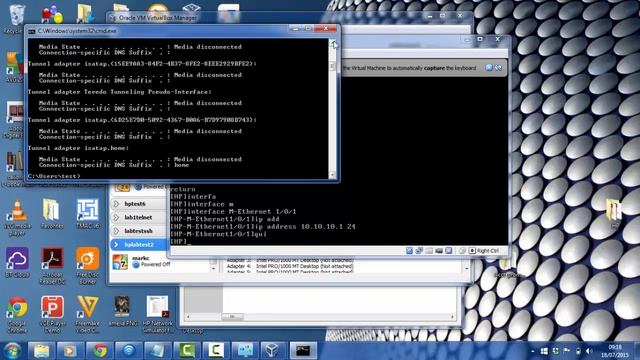This screenshot has height=360, width=640.
Task: Expand the lab1telnet group chevron
Action: pos(116,218)
